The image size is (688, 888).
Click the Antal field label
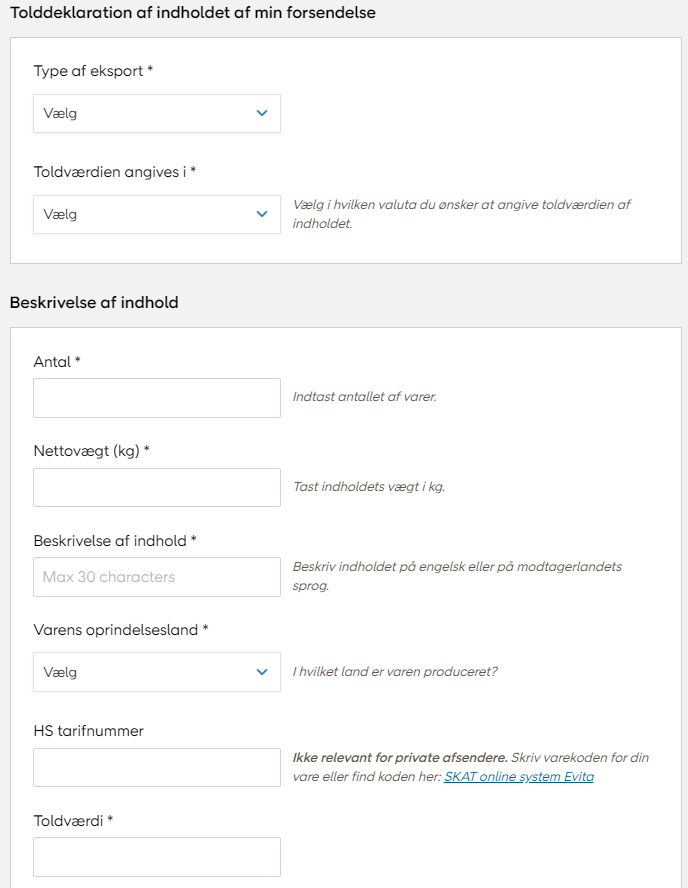[56, 361]
